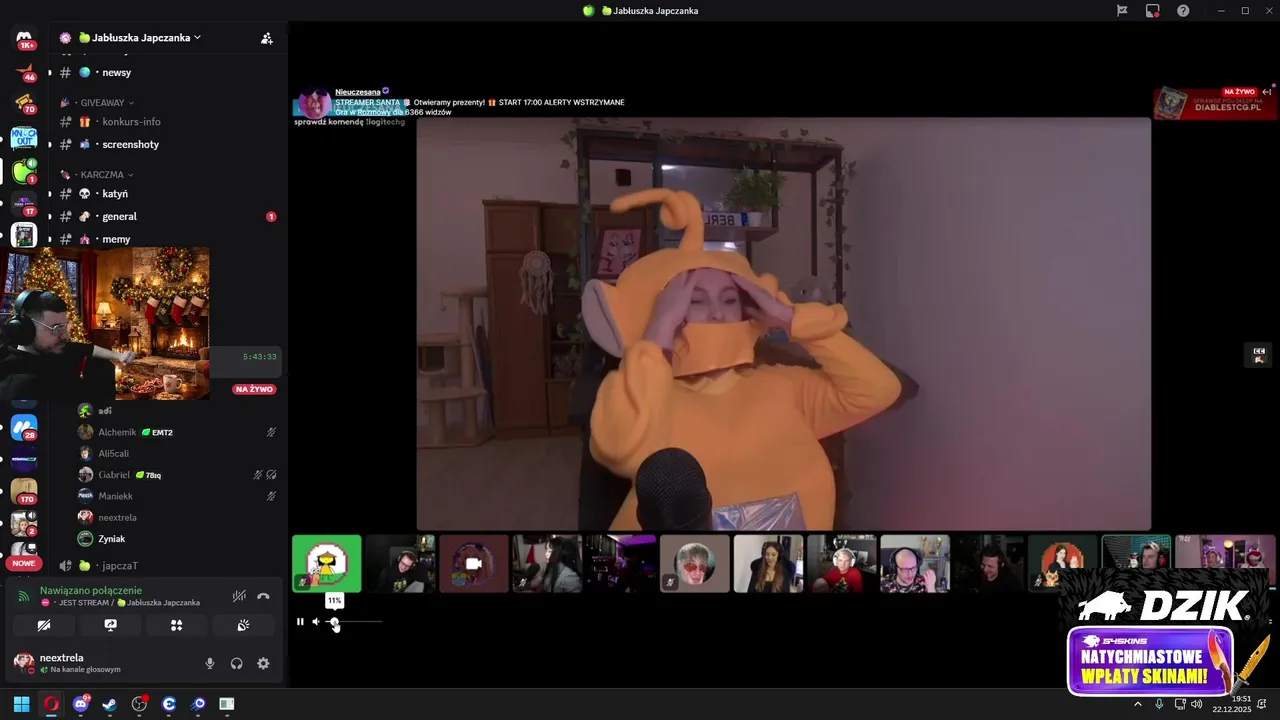Toggle camera on in voice panel
Image resolution: width=1280 pixels, height=720 pixels.
coord(44,625)
